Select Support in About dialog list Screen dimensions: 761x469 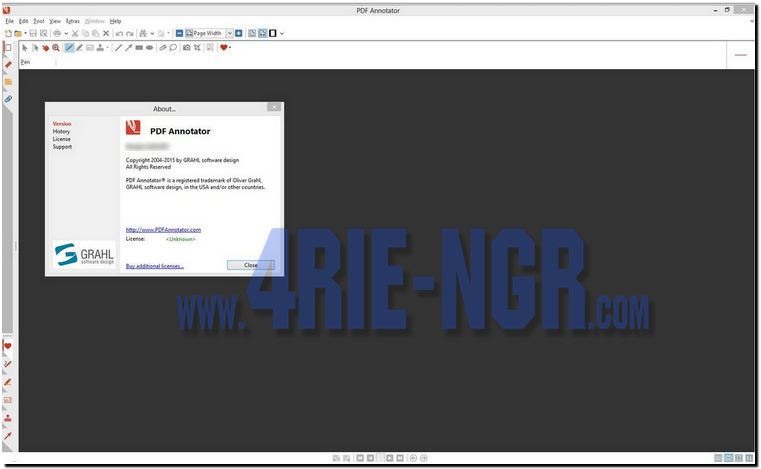pos(62,147)
